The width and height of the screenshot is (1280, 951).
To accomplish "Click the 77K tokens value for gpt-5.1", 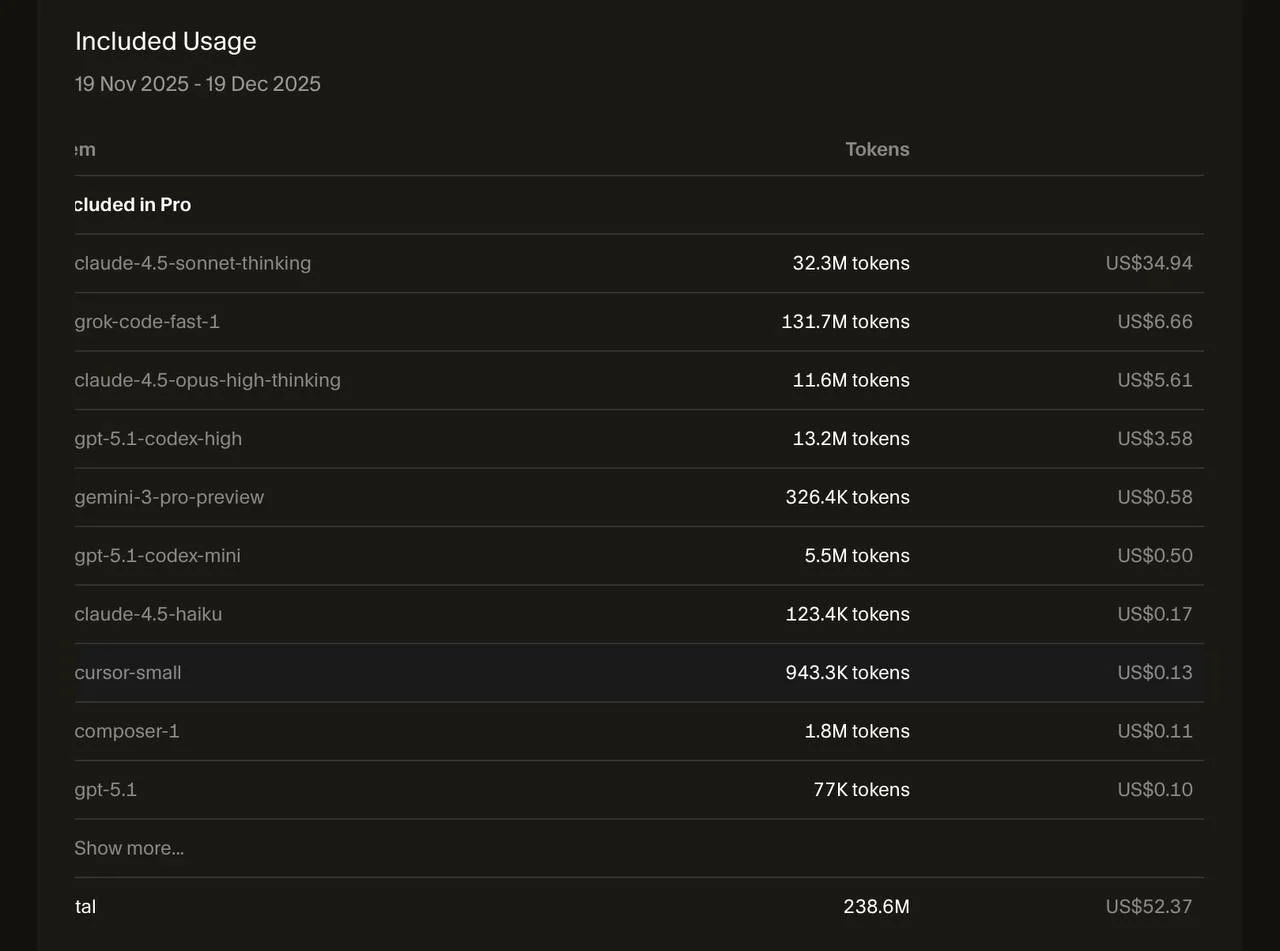I will (x=861, y=790).
